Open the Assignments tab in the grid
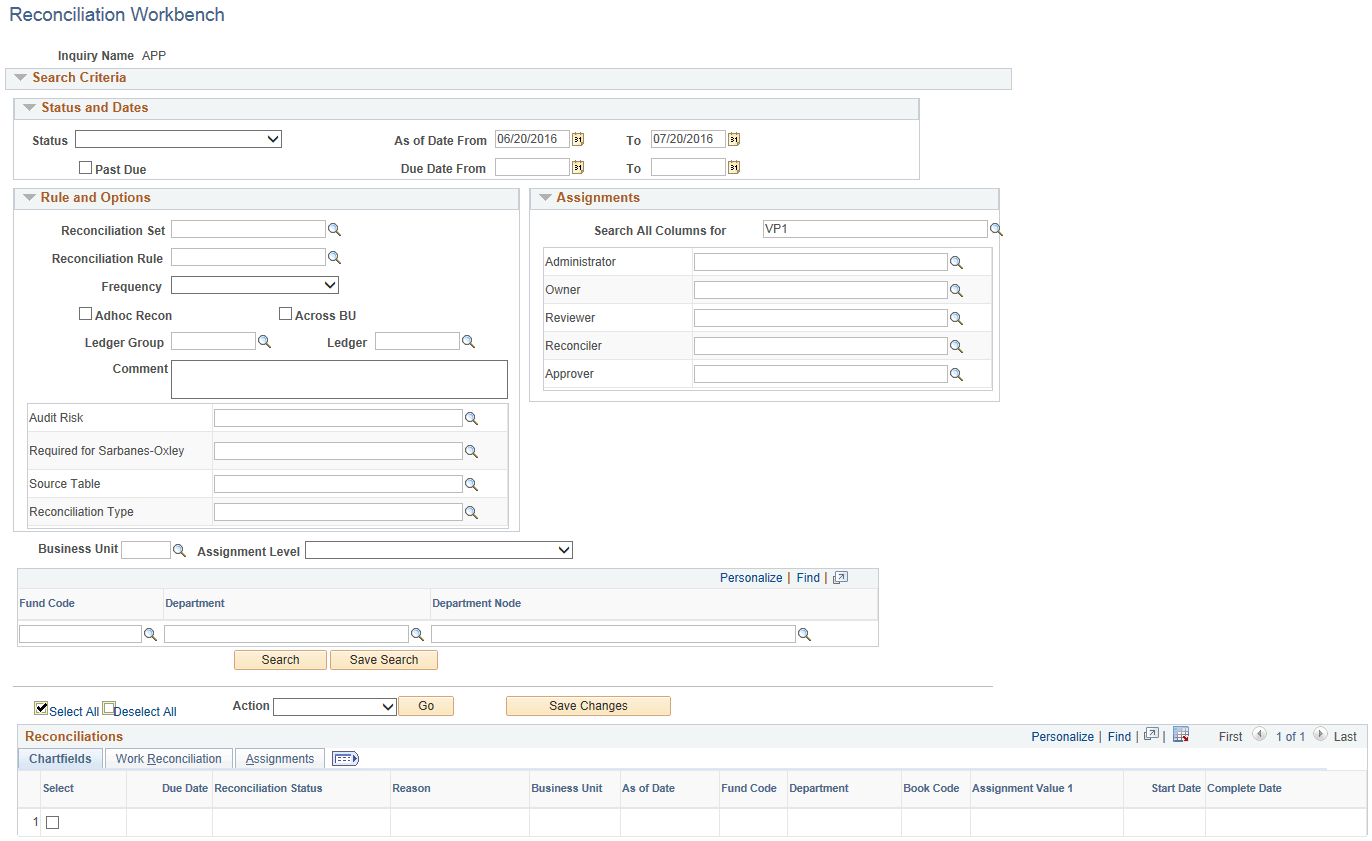 click(x=279, y=759)
